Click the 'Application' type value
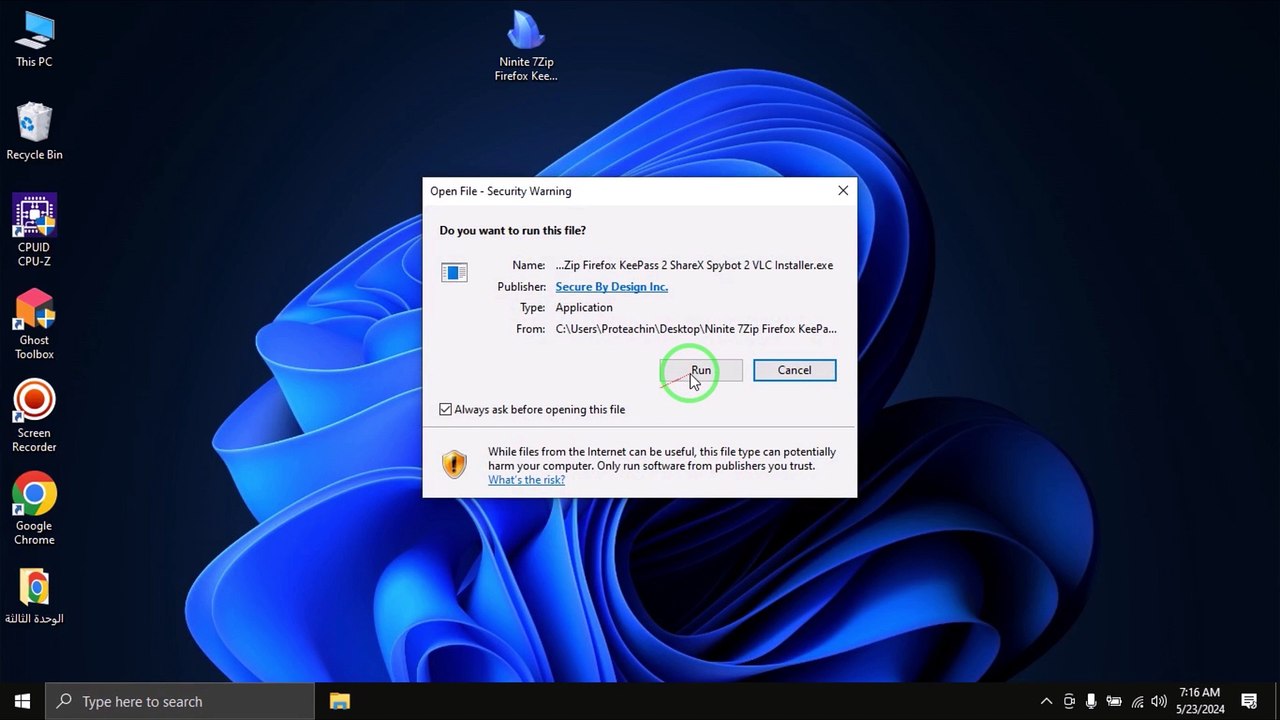Viewport: 1280px width, 720px height. [x=584, y=307]
